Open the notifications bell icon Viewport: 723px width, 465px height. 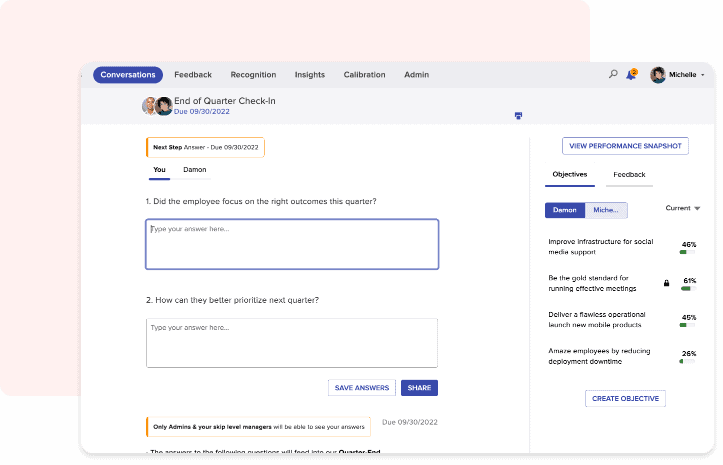point(631,75)
